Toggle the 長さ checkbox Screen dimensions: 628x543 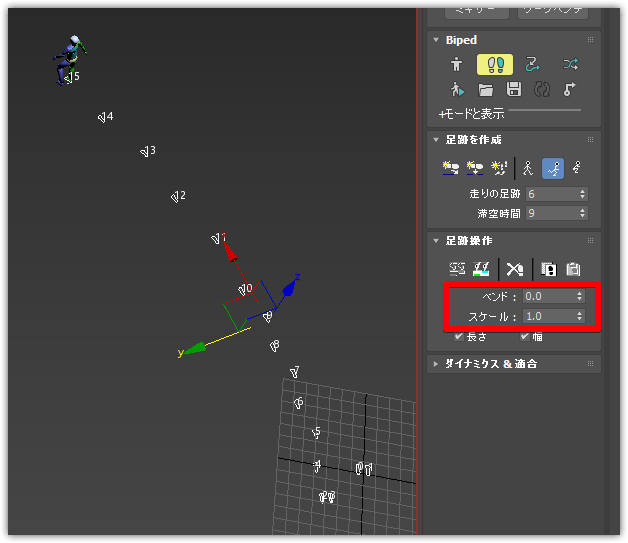pos(459,337)
